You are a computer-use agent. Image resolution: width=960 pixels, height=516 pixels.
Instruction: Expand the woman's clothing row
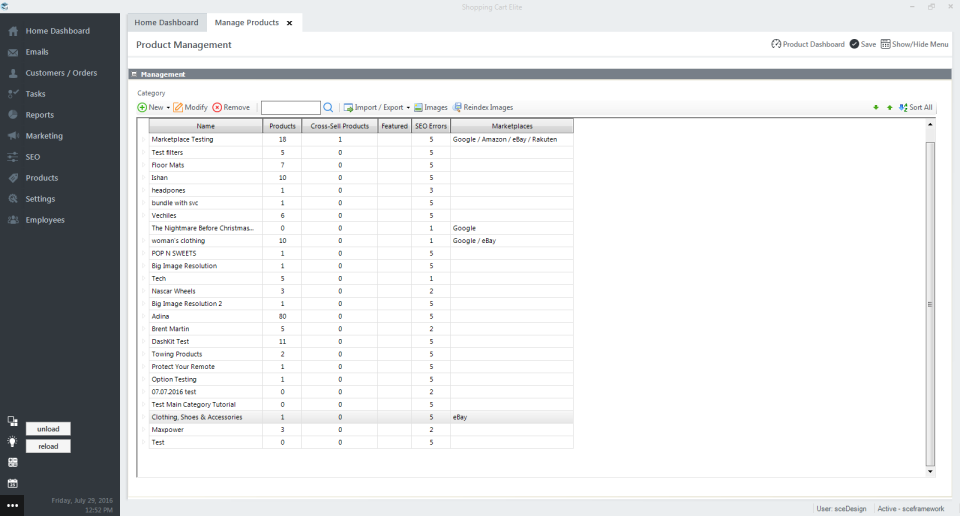[144, 241]
